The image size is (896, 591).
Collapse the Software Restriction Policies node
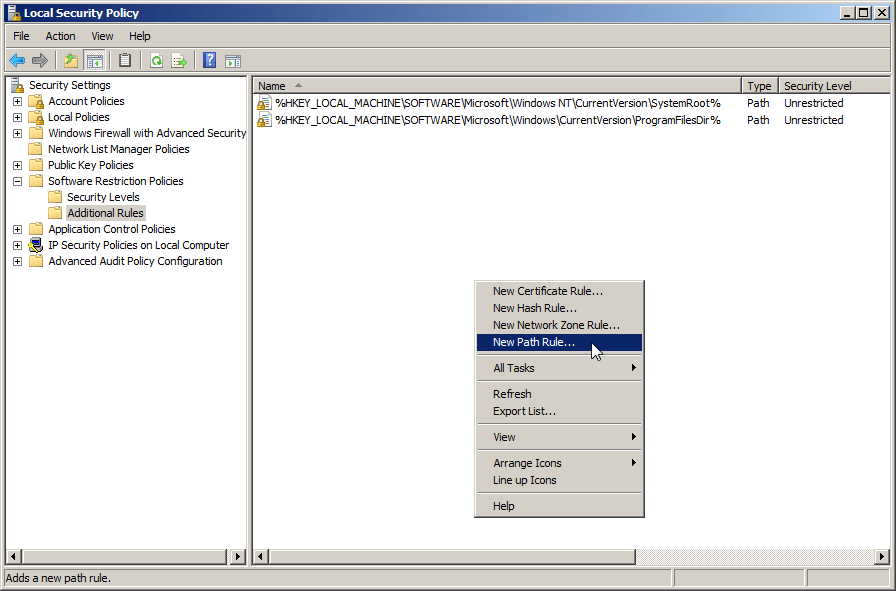pyautogui.click(x=18, y=181)
